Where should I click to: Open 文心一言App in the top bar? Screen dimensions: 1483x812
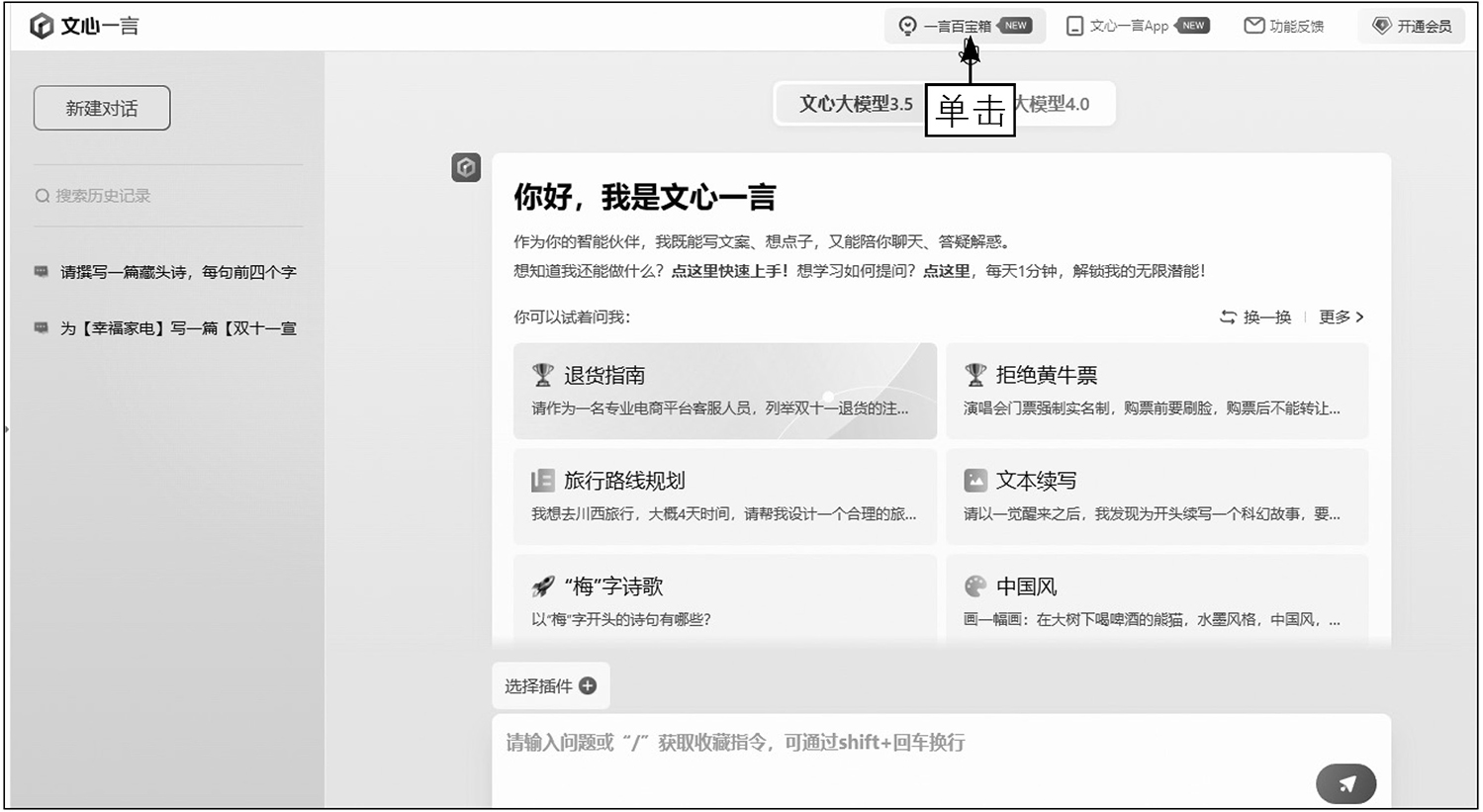coord(1139,26)
